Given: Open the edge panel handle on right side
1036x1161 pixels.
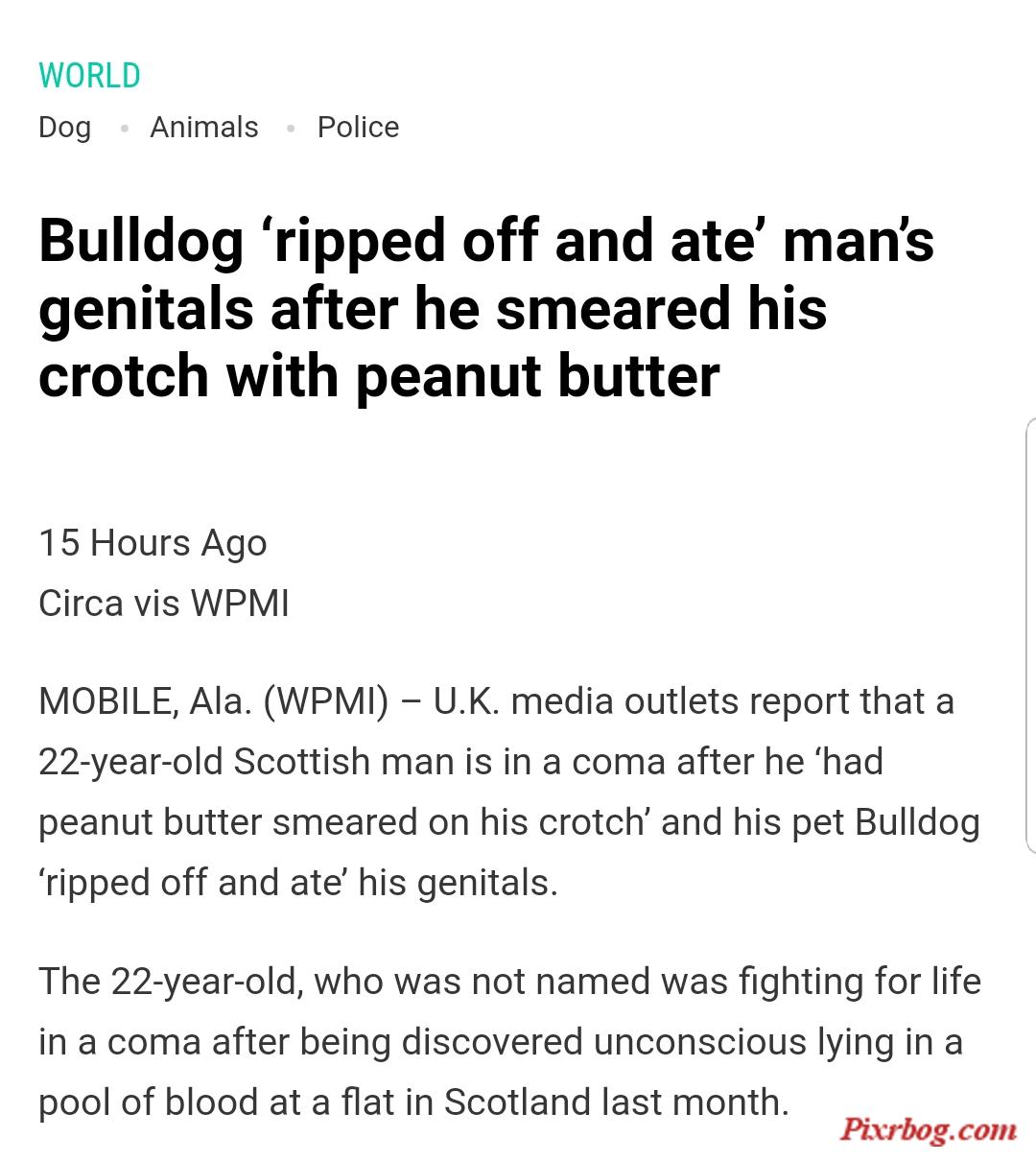Looking at the screenshot, I should 1030,635.
